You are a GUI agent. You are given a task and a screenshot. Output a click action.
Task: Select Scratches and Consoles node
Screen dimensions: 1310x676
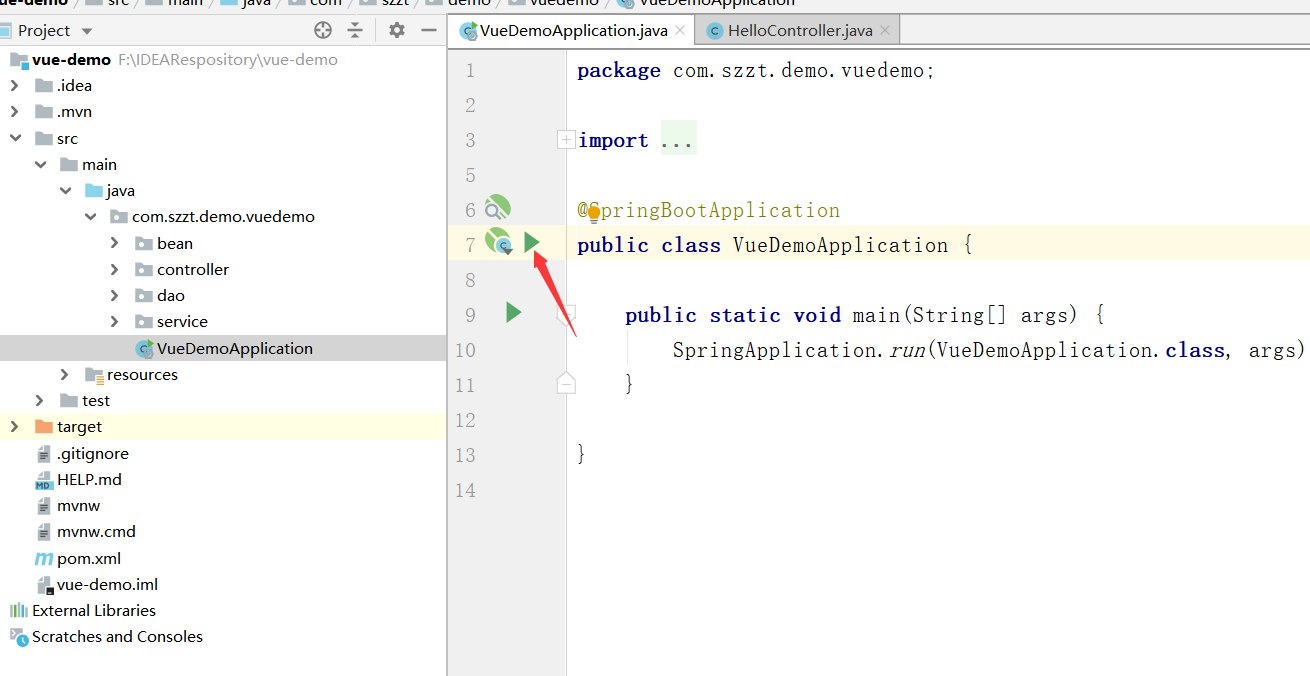pos(117,637)
